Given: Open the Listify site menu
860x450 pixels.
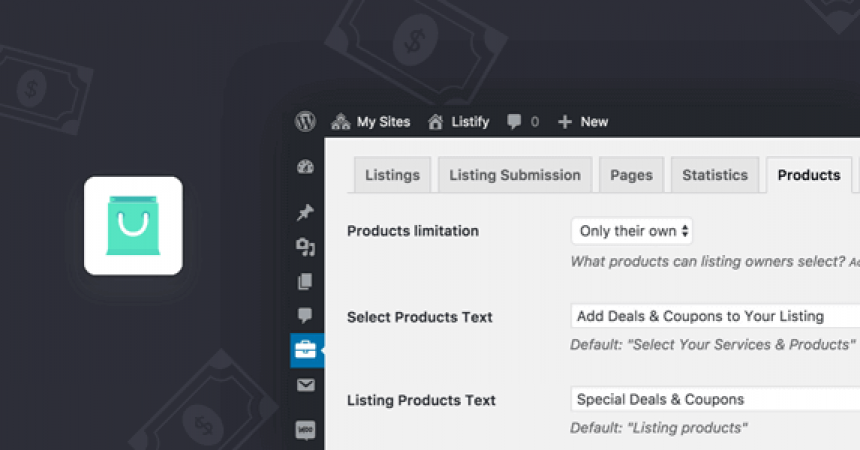Looking at the screenshot, I should tap(459, 121).
